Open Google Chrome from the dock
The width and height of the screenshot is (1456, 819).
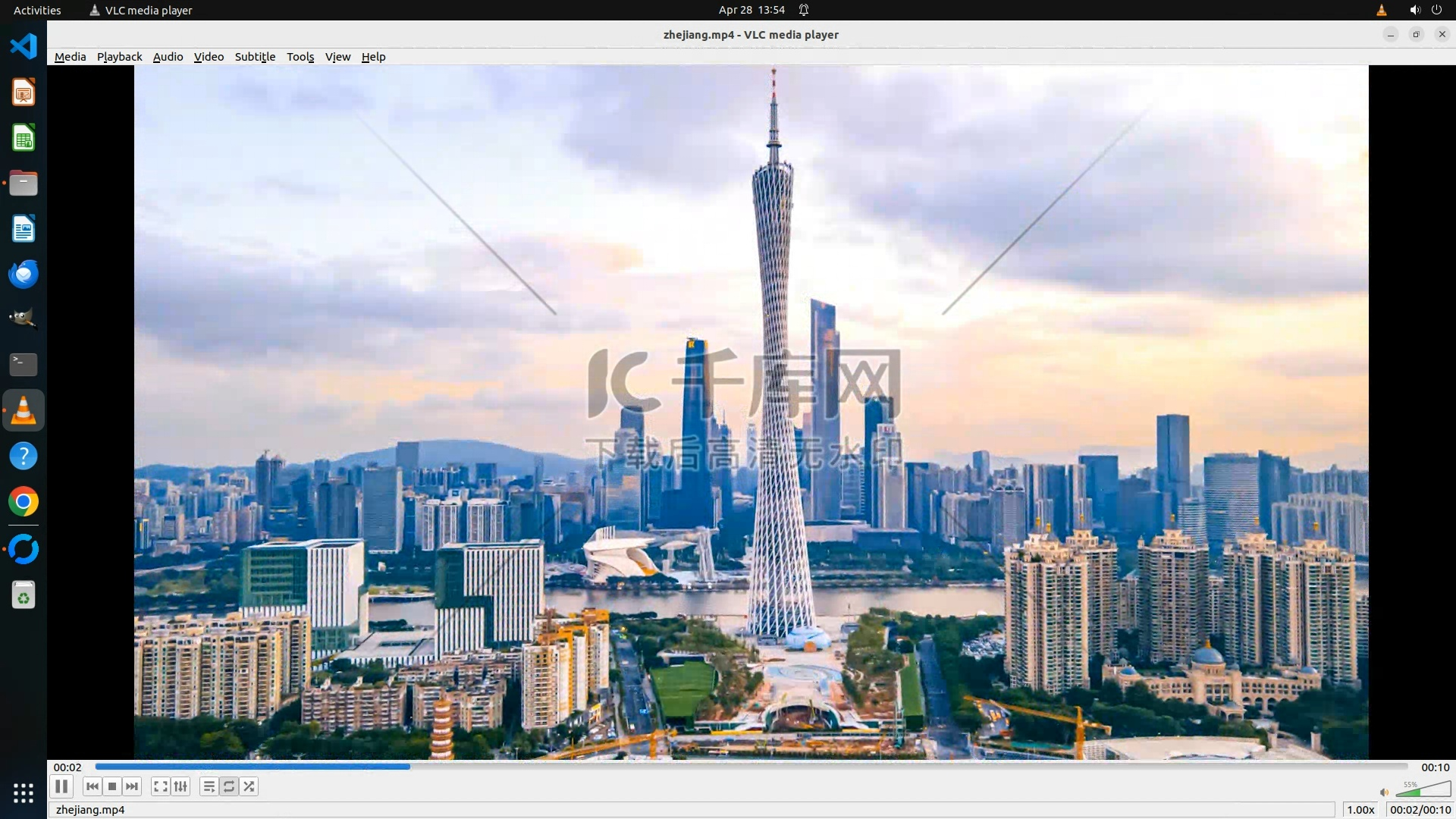(x=24, y=502)
